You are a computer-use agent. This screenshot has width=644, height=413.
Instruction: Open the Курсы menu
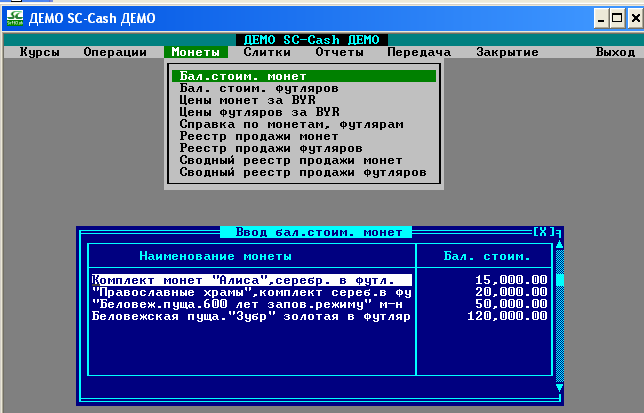pyautogui.click(x=40, y=52)
